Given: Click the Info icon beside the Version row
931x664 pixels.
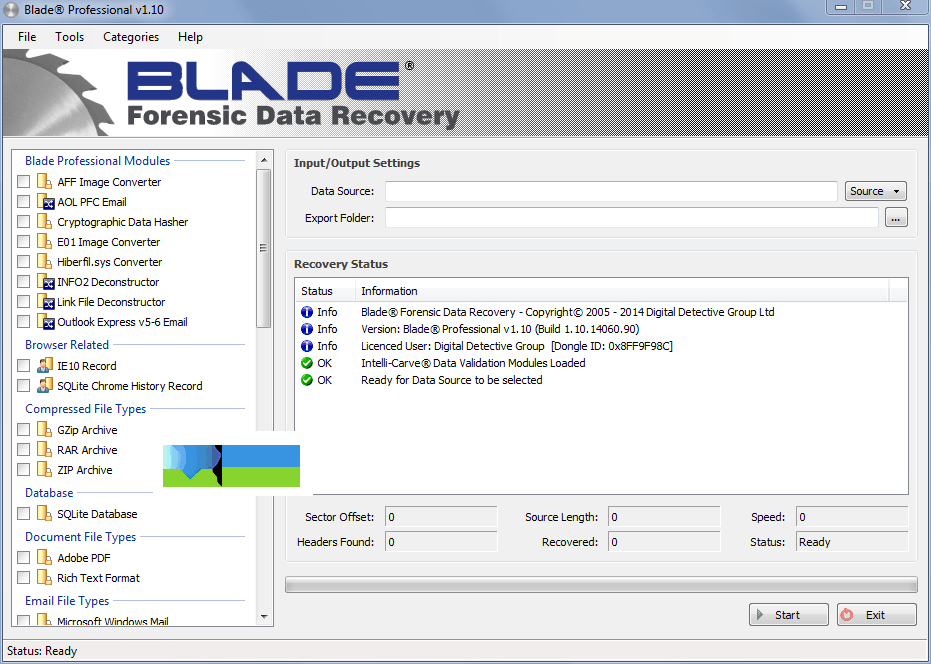Looking at the screenshot, I should click(306, 329).
